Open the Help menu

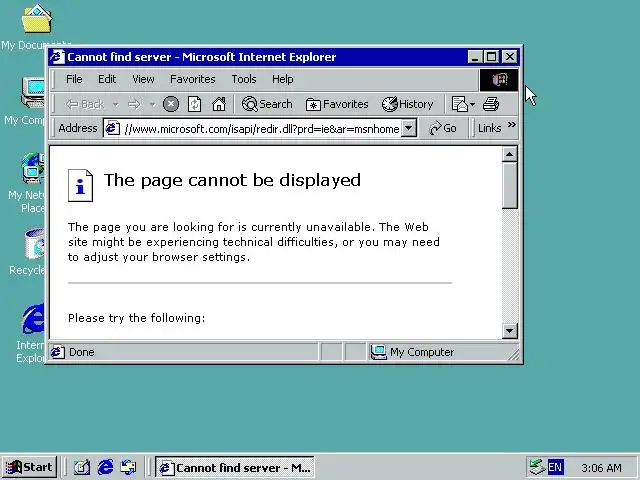282,79
